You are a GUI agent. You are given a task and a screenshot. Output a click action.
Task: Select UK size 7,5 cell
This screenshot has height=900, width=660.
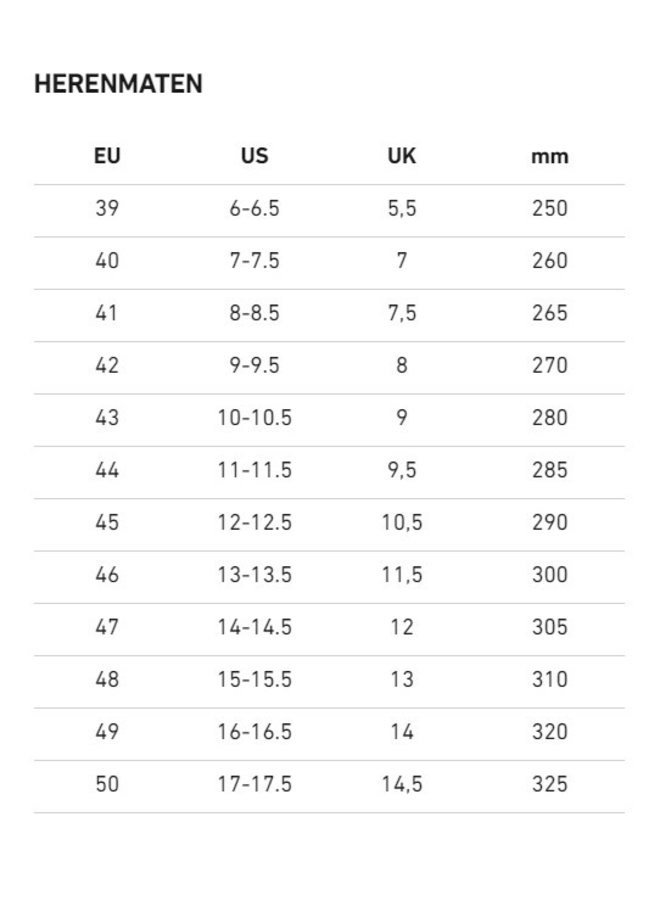pos(401,313)
